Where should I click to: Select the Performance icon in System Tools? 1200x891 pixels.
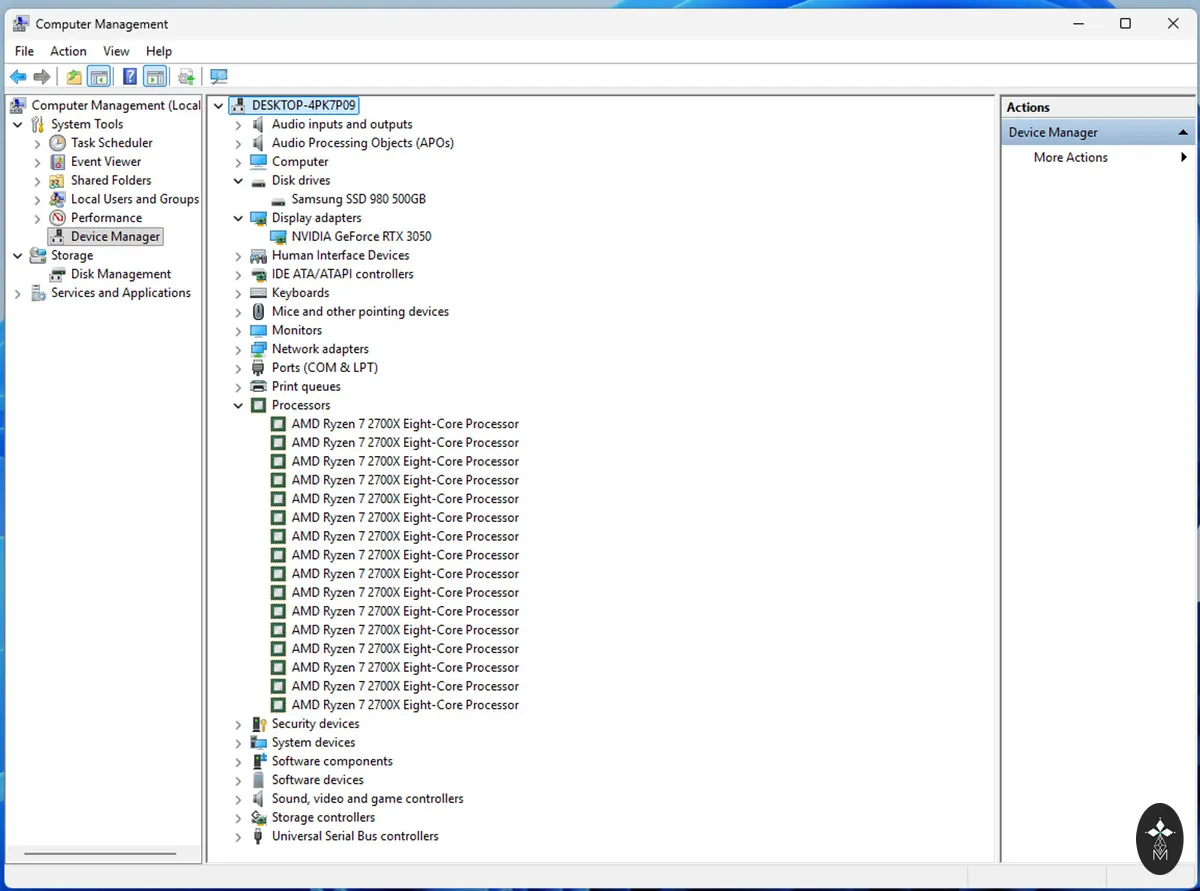(x=58, y=218)
